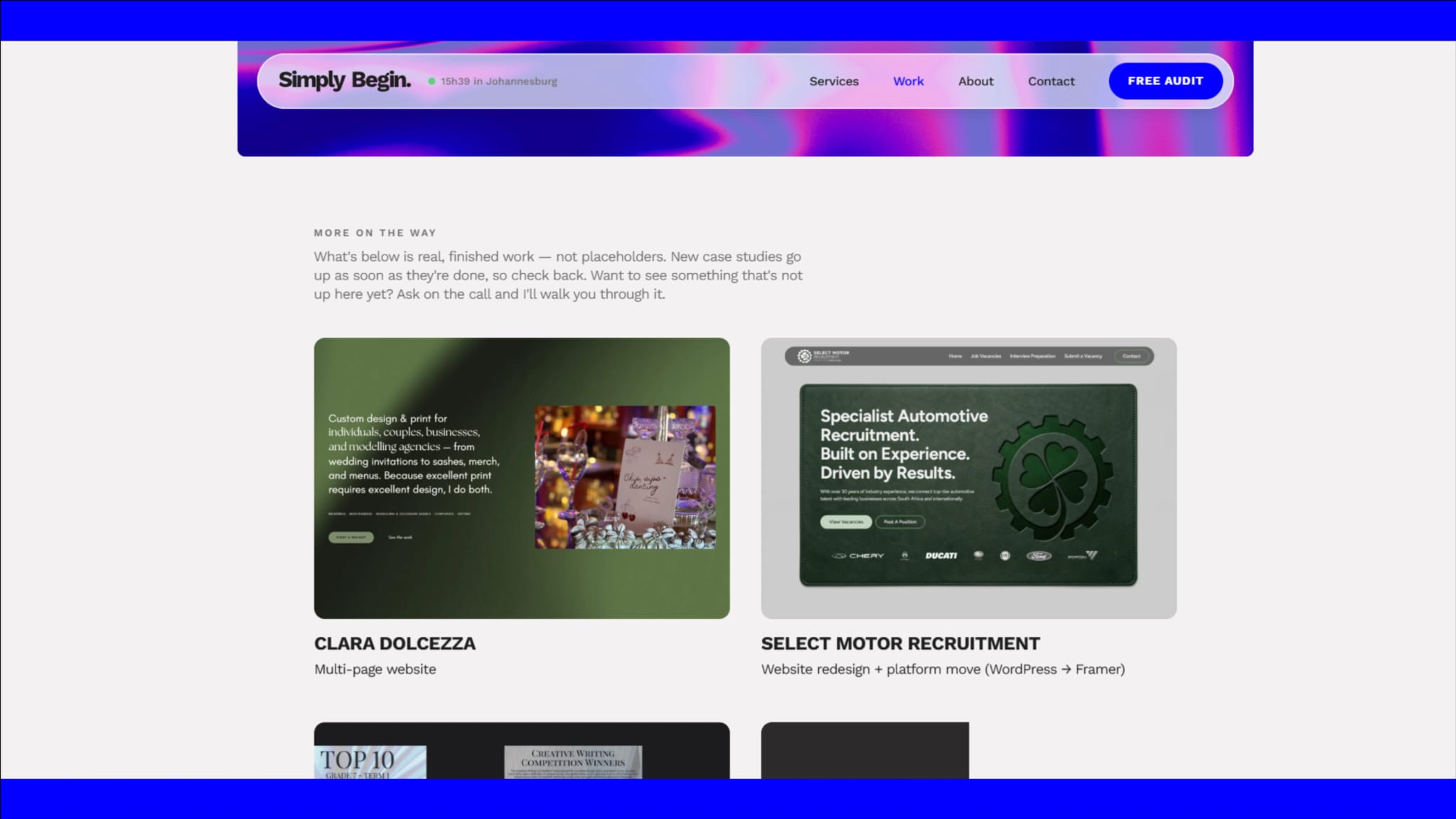Click the Specialist Automotive Recruitment headline

click(904, 444)
